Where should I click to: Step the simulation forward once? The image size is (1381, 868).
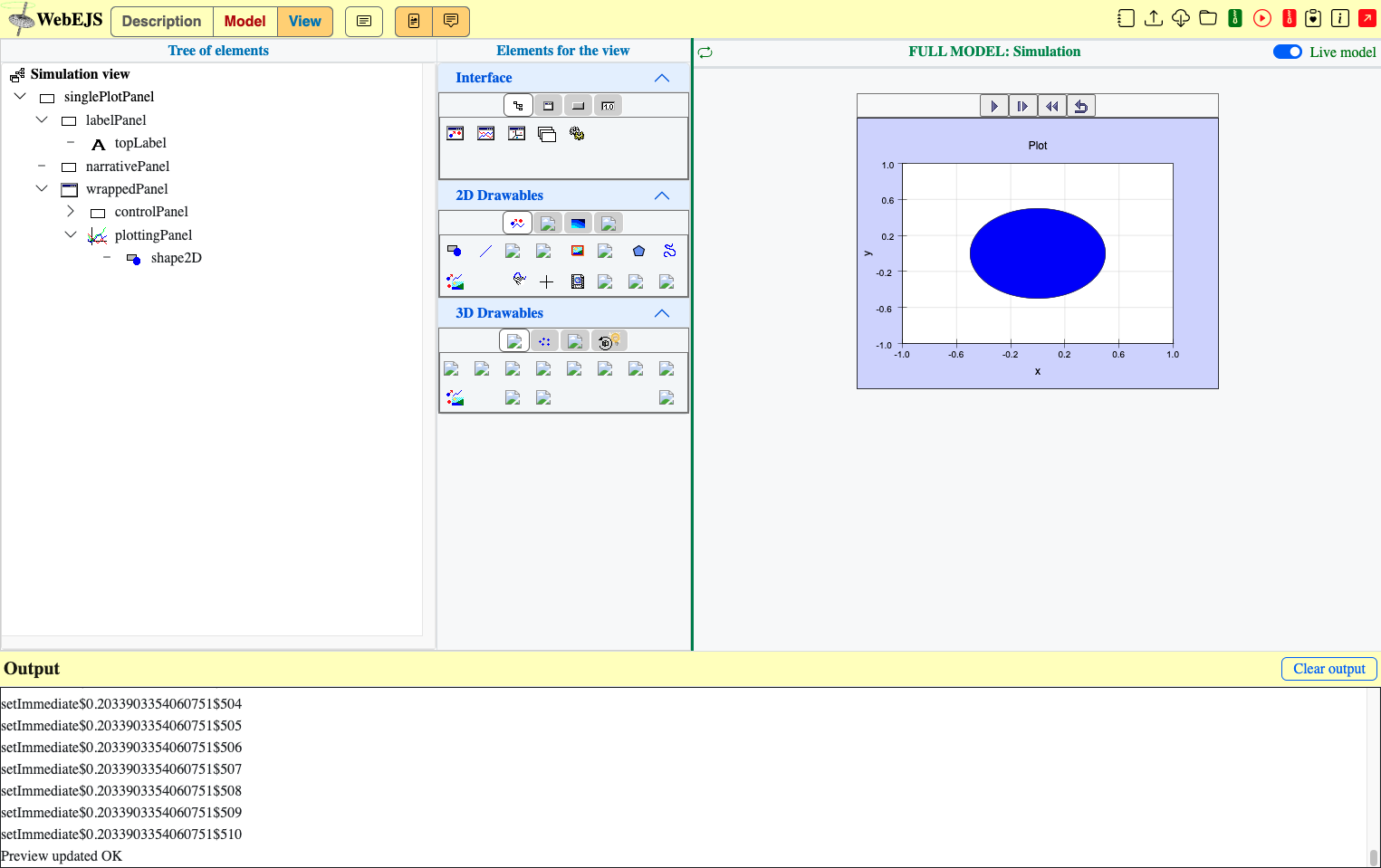point(1022,106)
